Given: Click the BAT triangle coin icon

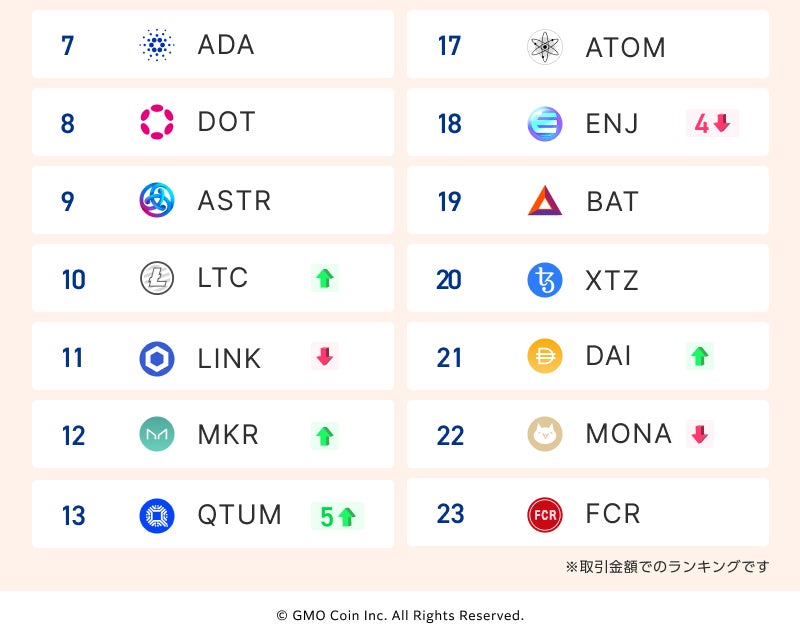Looking at the screenshot, I should [x=545, y=201].
